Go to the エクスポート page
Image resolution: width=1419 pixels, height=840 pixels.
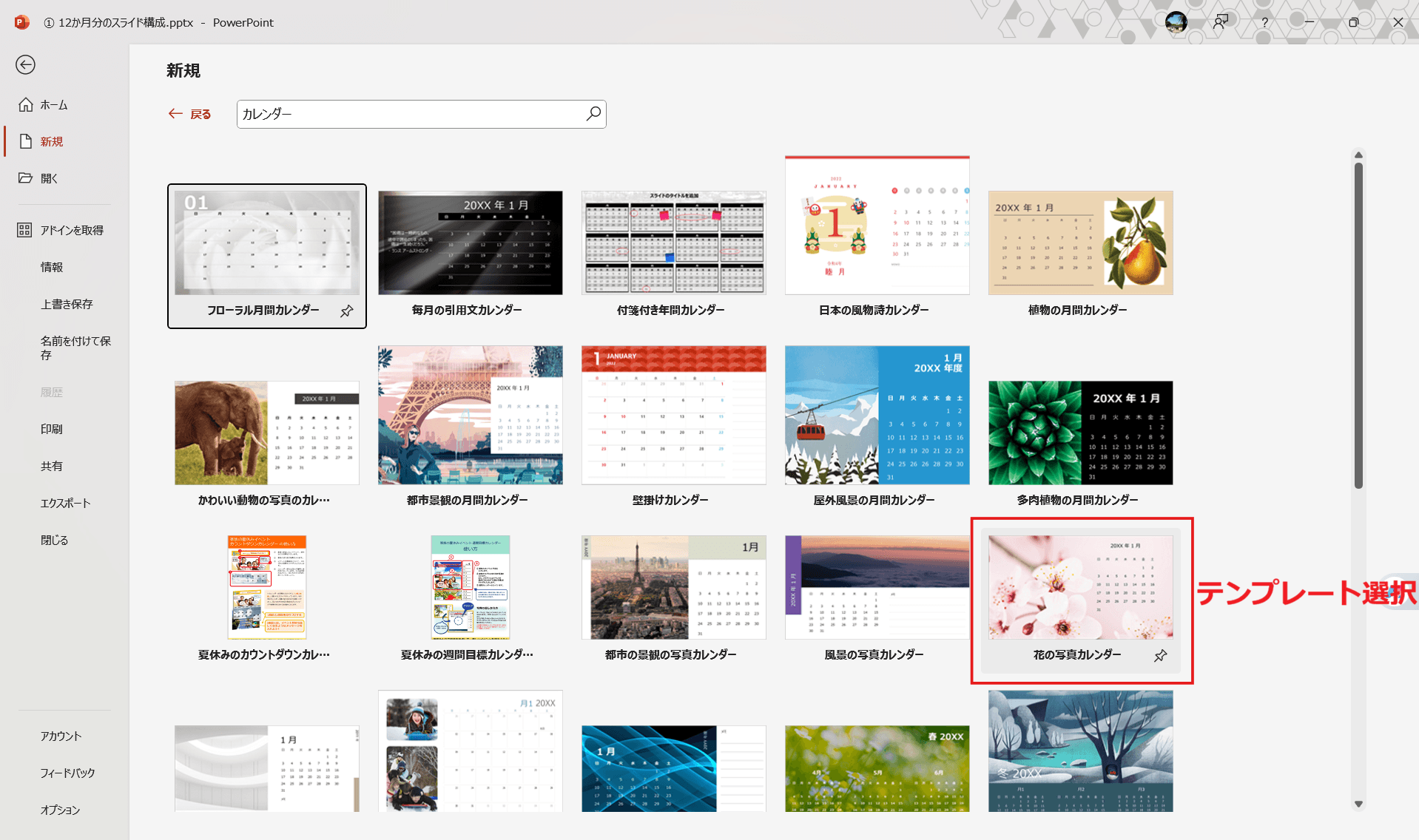(x=65, y=503)
